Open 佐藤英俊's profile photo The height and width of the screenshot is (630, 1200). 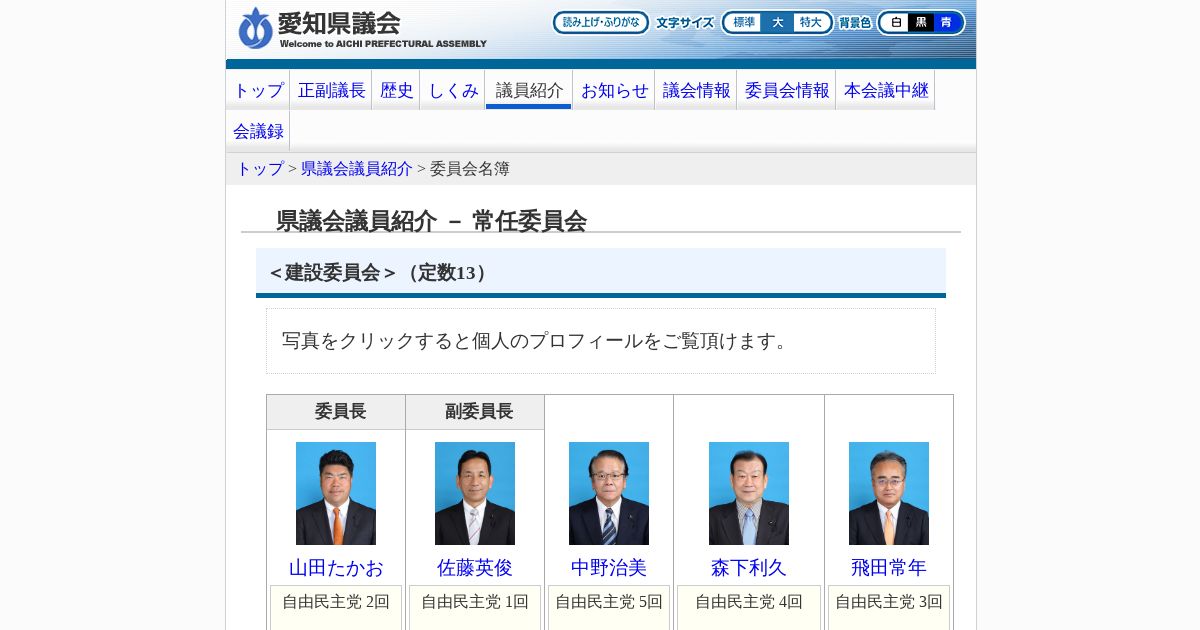(475, 493)
